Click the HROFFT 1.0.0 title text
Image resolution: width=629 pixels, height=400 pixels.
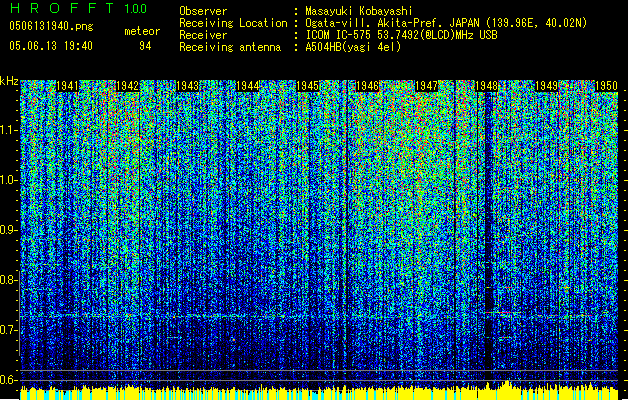tap(79, 8)
